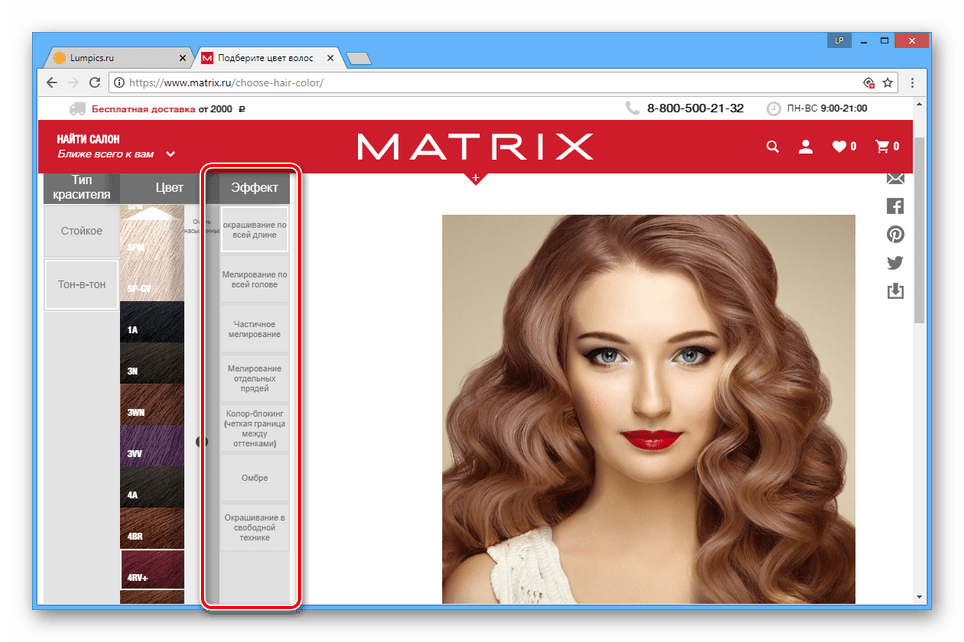Select the Тон-в-тон dye type option
Screen dimensions: 964x642
82,285
